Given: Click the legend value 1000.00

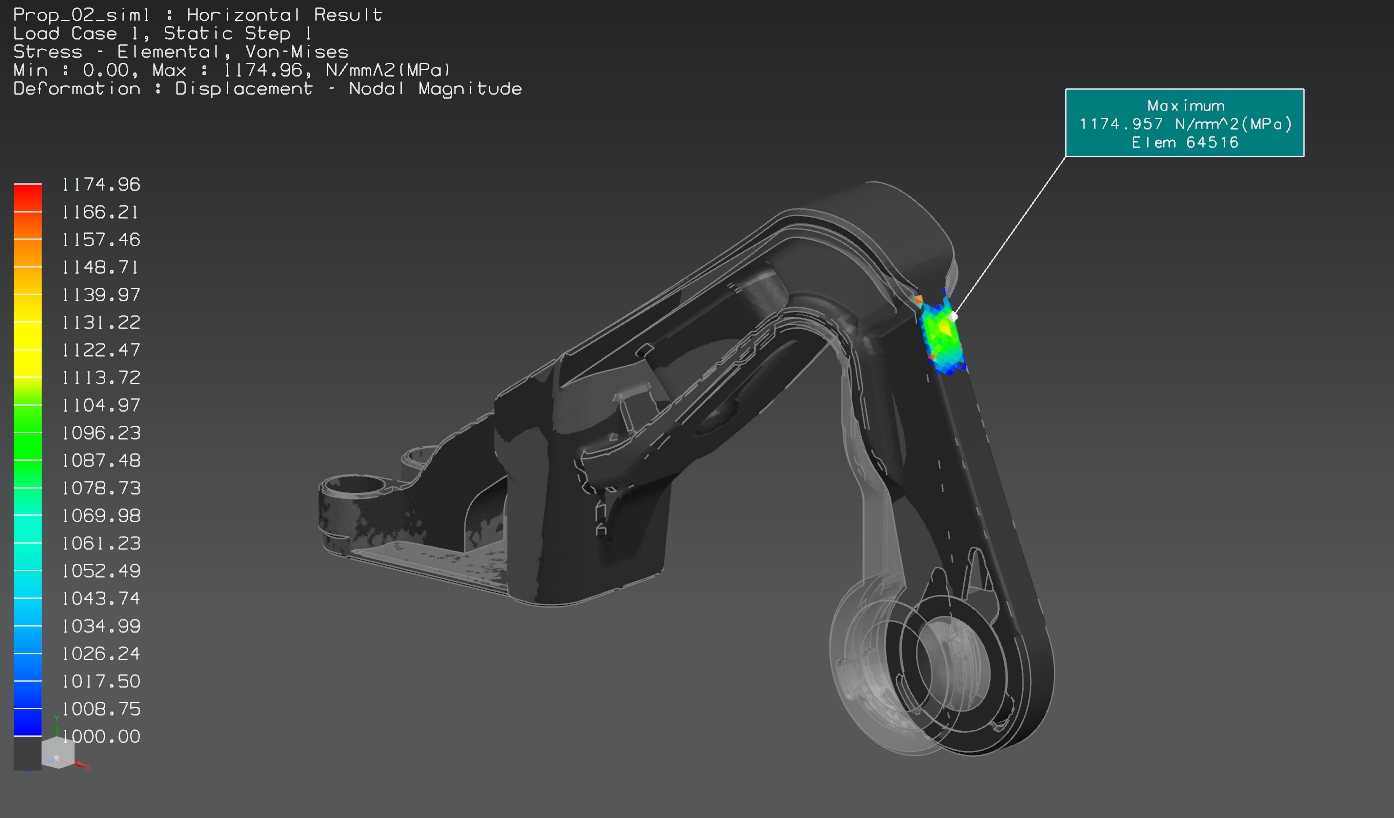Looking at the screenshot, I should tap(101, 736).
